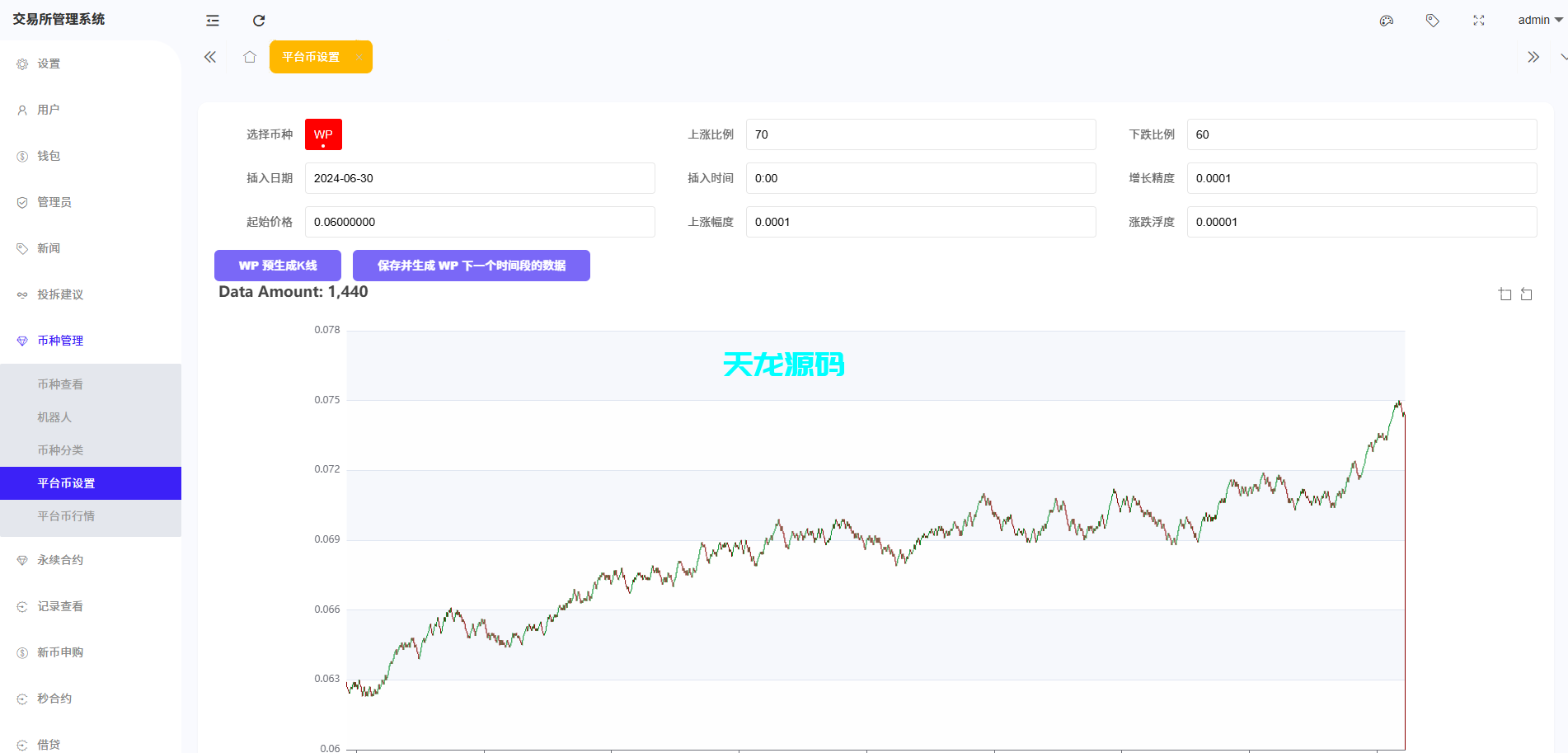Select the 平台币设置 submenu item
Image resolution: width=1568 pixels, height=753 pixels.
click(x=91, y=483)
